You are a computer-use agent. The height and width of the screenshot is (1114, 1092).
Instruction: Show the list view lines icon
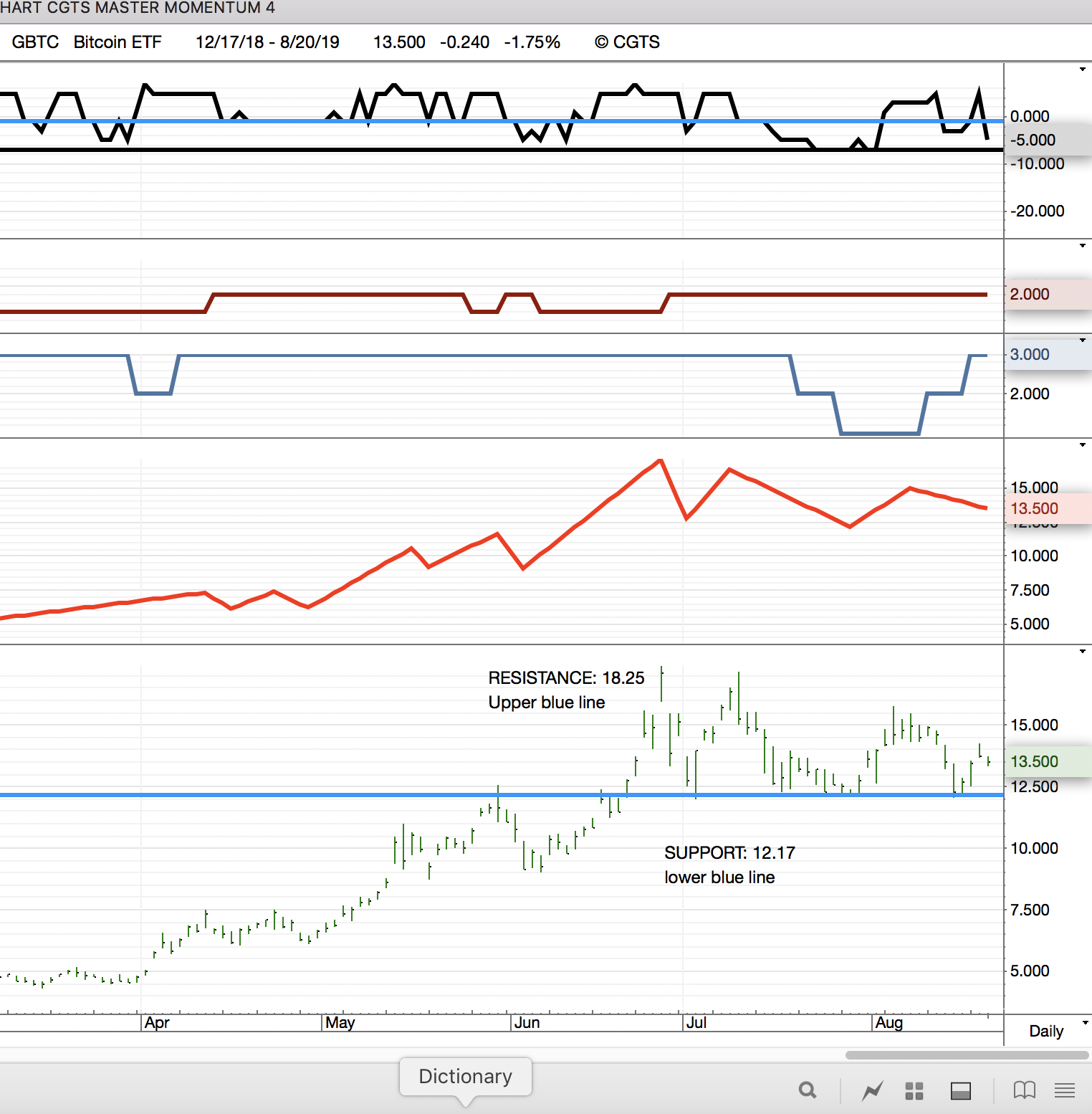pyautogui.click(x=1065, y=1090)
